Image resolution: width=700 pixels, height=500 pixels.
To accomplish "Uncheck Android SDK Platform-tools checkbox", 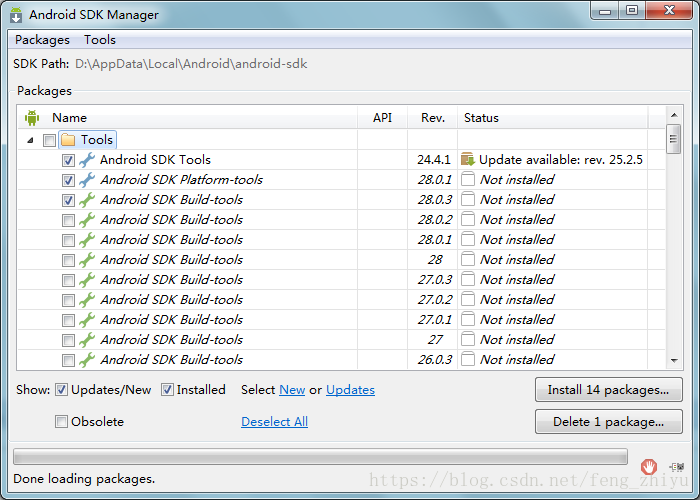I will tap(68, 180).
